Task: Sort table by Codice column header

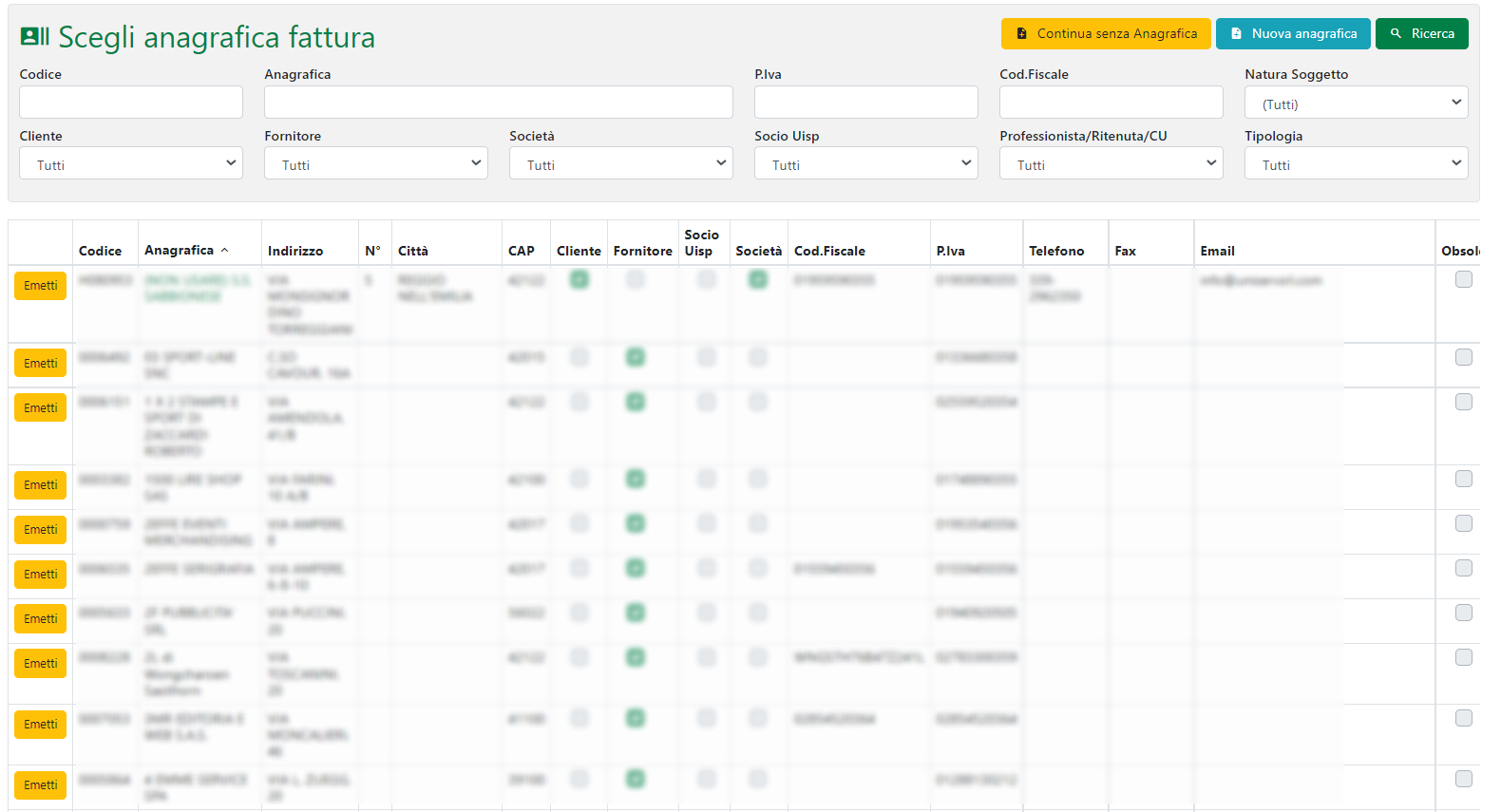Action: tap(100, 251)
